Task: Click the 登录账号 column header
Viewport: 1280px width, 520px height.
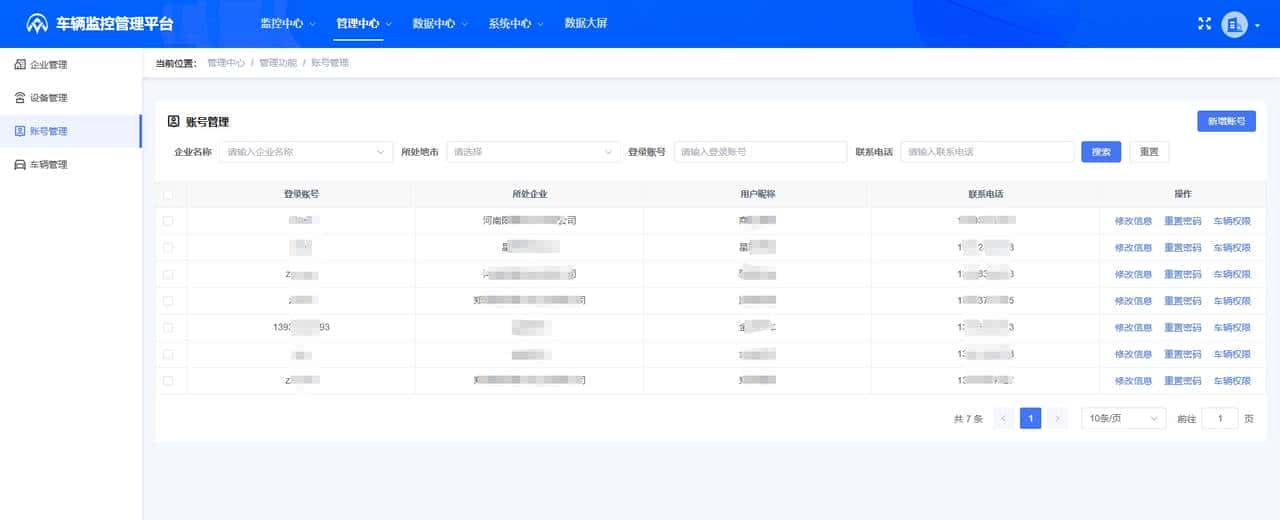Action: click(301, 194)
